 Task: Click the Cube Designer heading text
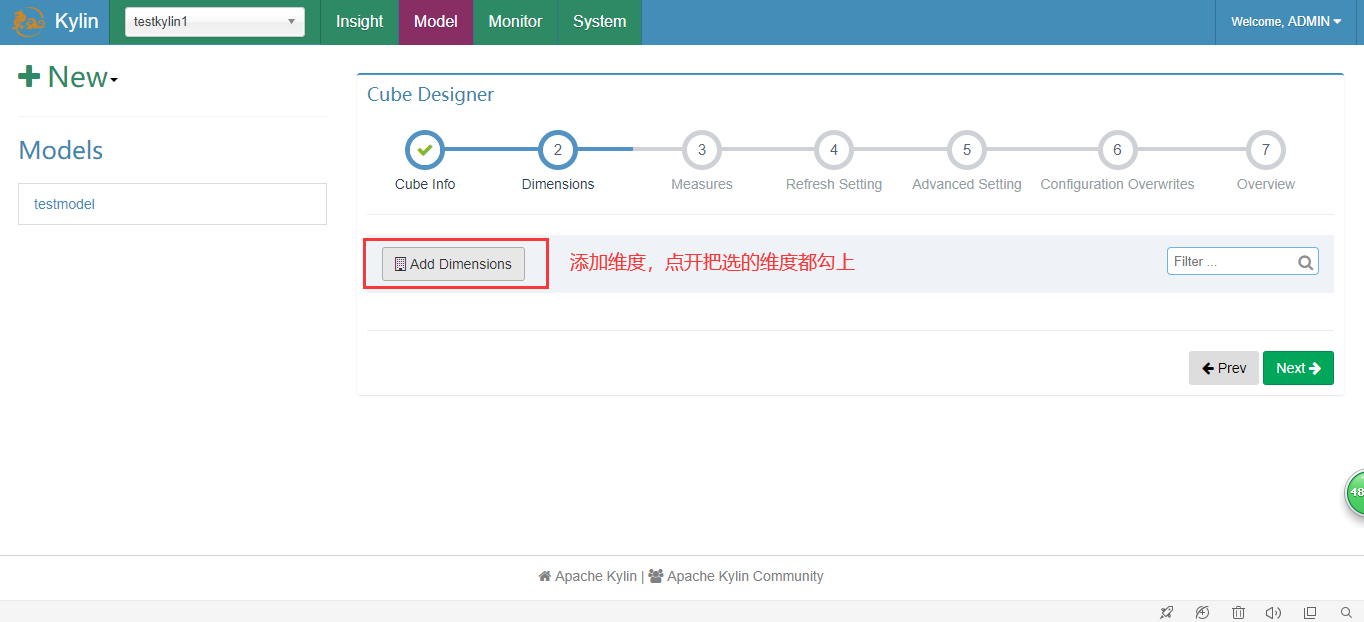[430, 95]
